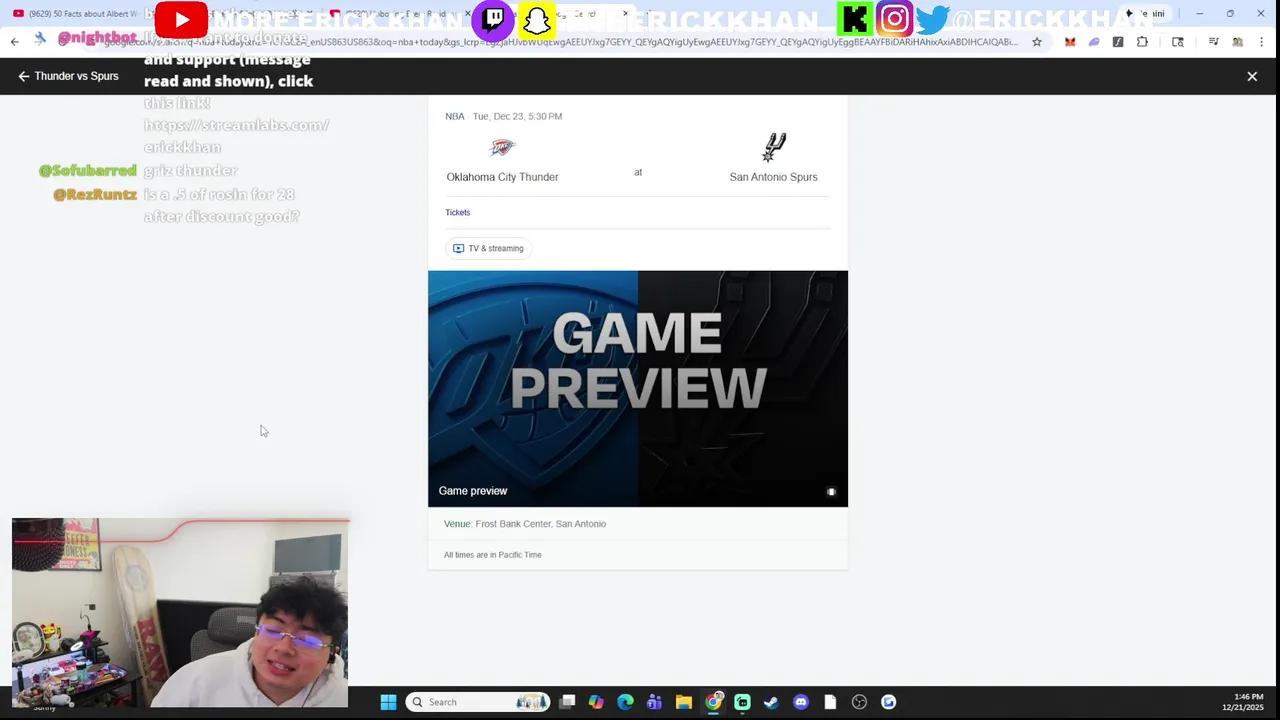Viewport: 1280px width, 720px height.
Task: Open the media controls icon in Chrome
Action: coord(1213,42)
